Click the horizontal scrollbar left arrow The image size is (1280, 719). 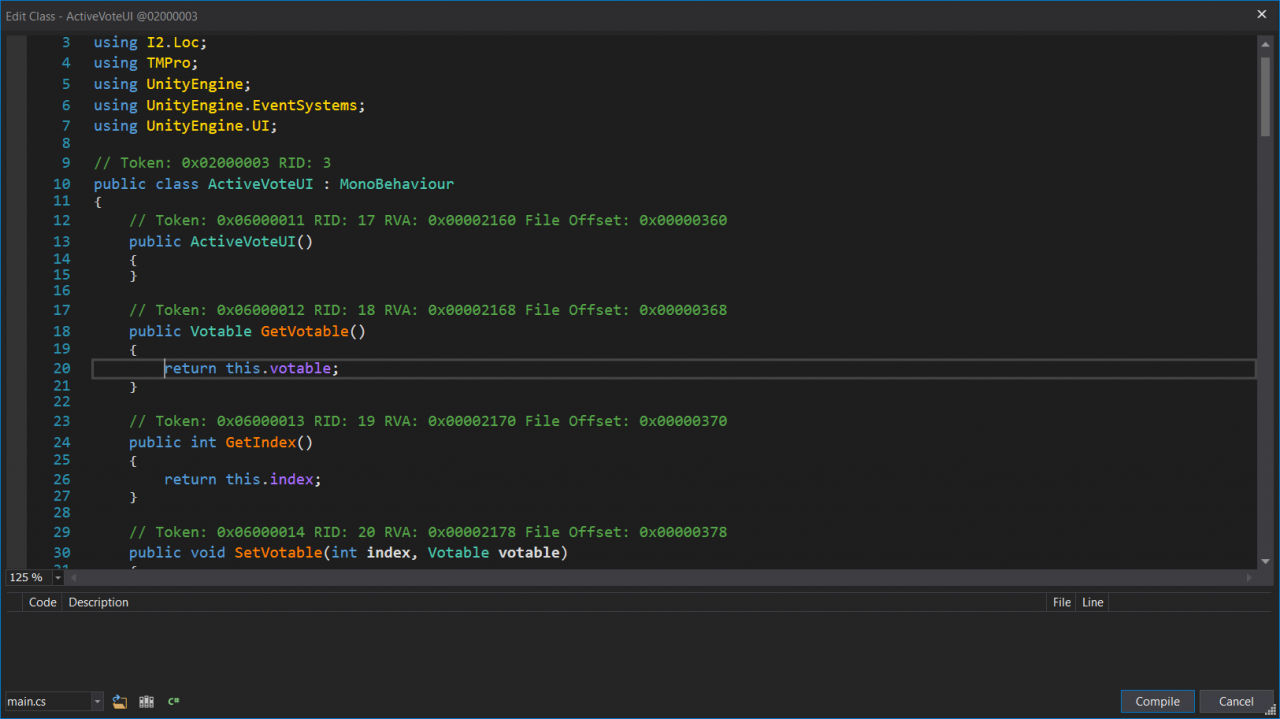73,578
